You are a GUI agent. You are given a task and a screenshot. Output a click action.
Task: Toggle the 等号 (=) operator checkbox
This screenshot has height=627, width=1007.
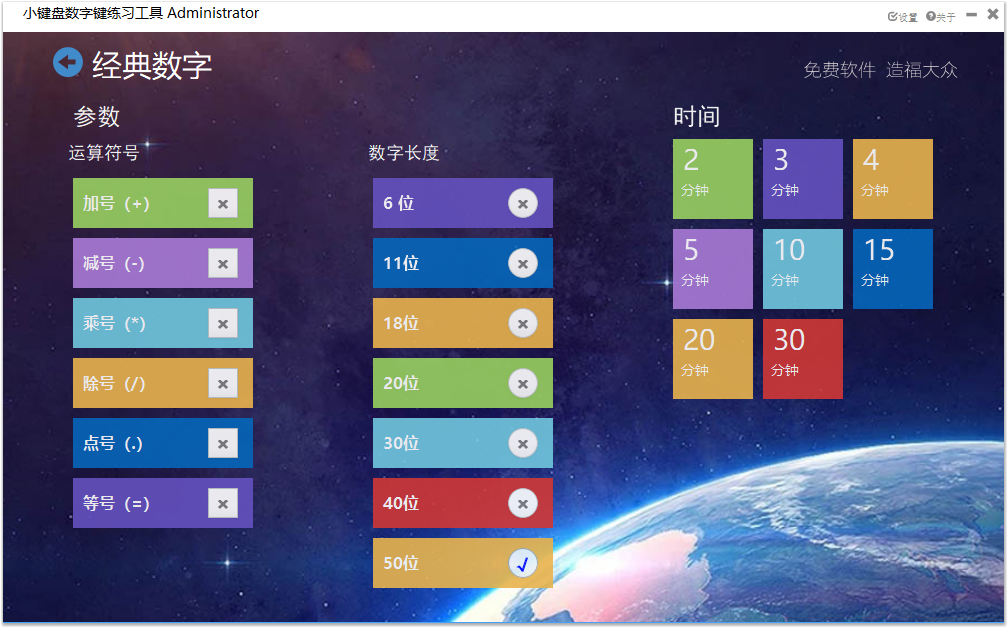pyautogui.click(x=223, y=503)
